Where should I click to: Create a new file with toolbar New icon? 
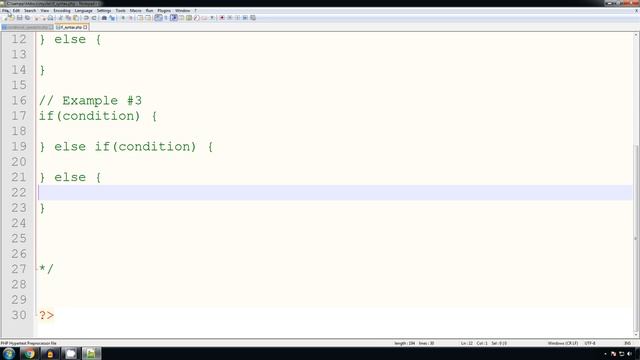coord(5,18)
